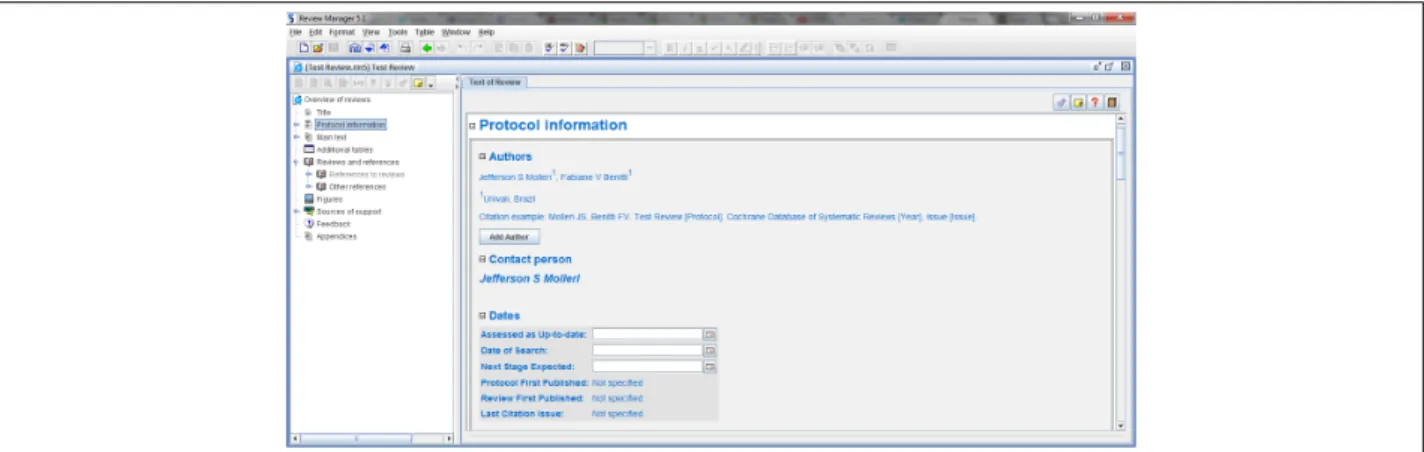This screenshot has height=452, width=1424.
Task: Expand the Sources of support tree node
Action: (x=296, y=211)
